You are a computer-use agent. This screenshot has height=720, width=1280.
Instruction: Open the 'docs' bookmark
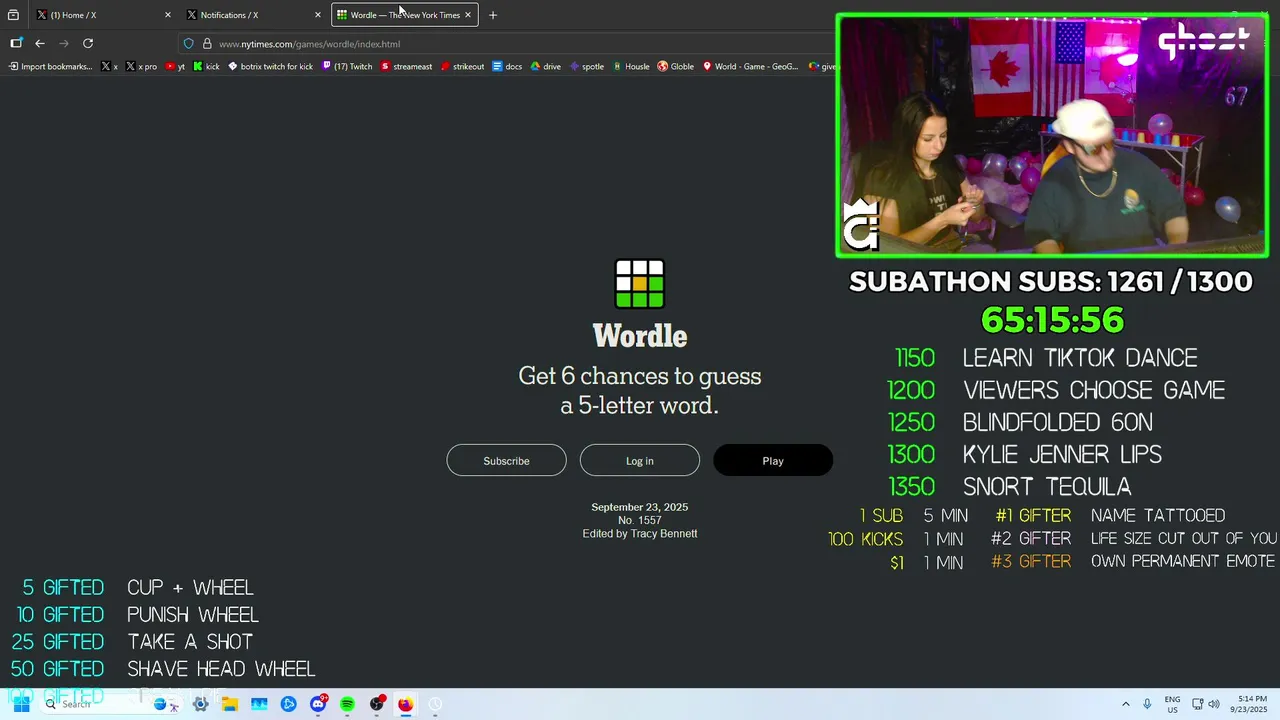click(507, 67)
